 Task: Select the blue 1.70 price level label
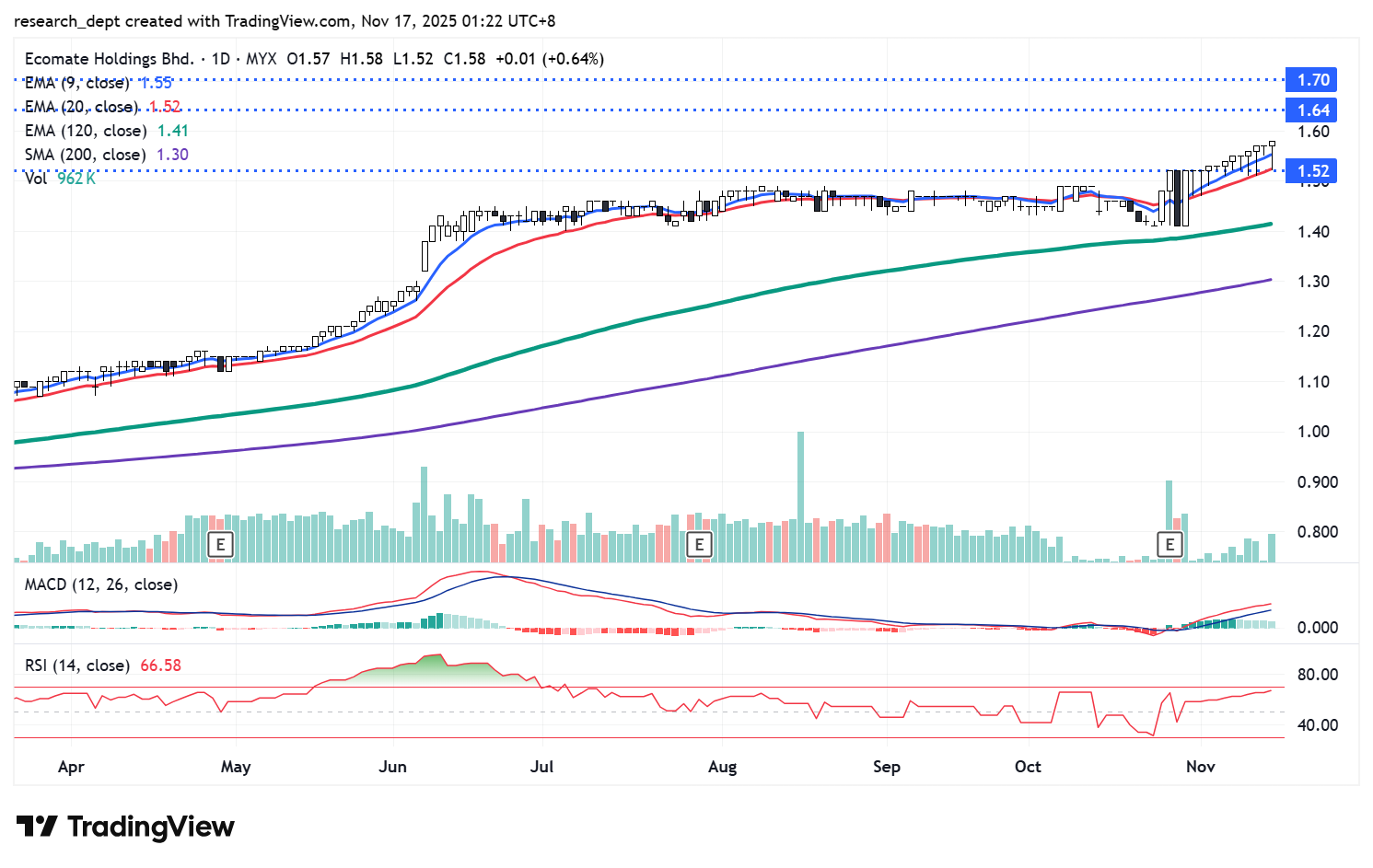tap(1312, 80)
